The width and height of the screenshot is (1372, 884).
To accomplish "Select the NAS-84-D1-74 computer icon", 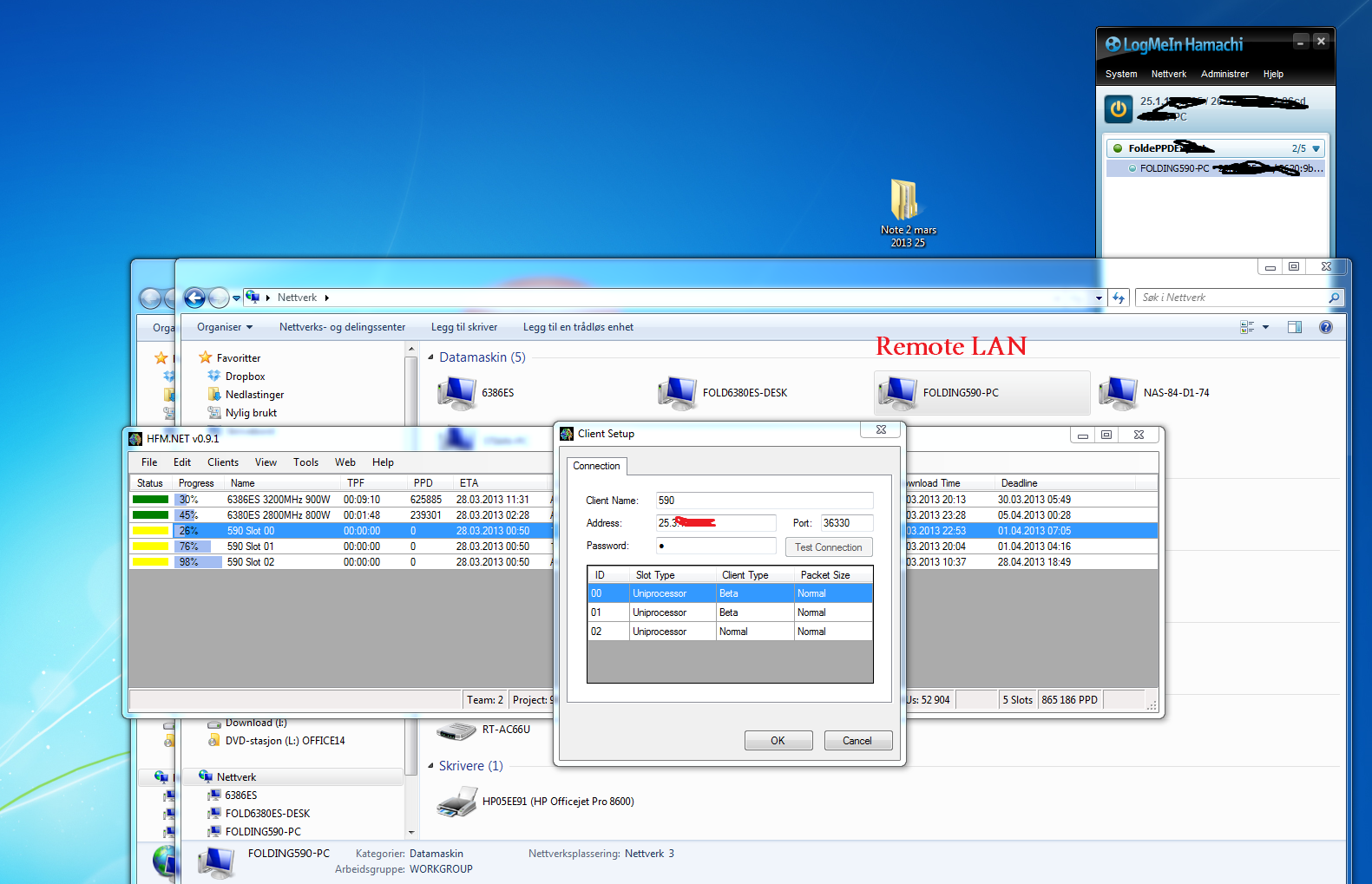I will pos(1154,393).
